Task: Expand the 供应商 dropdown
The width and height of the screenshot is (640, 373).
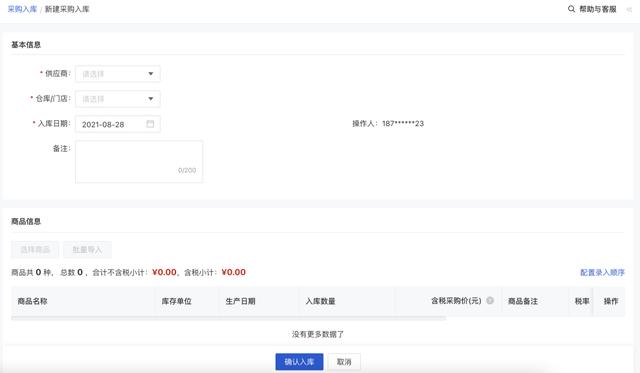Action: (118, 74)
